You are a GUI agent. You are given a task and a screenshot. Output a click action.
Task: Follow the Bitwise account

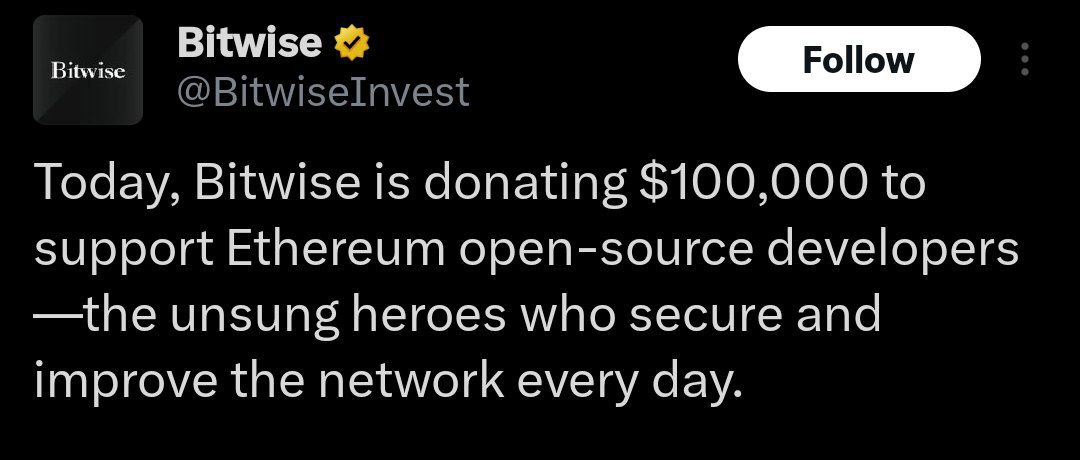click(859, 59)
